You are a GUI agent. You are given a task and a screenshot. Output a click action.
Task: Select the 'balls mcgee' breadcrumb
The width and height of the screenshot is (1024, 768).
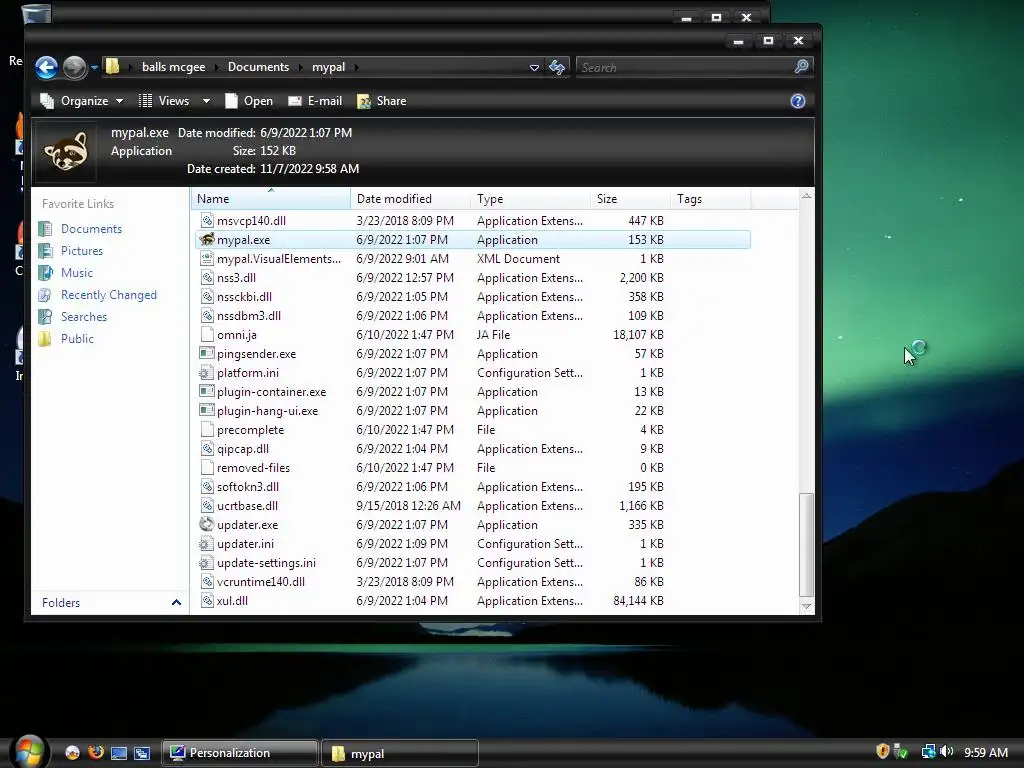click(x=173, y=67)
